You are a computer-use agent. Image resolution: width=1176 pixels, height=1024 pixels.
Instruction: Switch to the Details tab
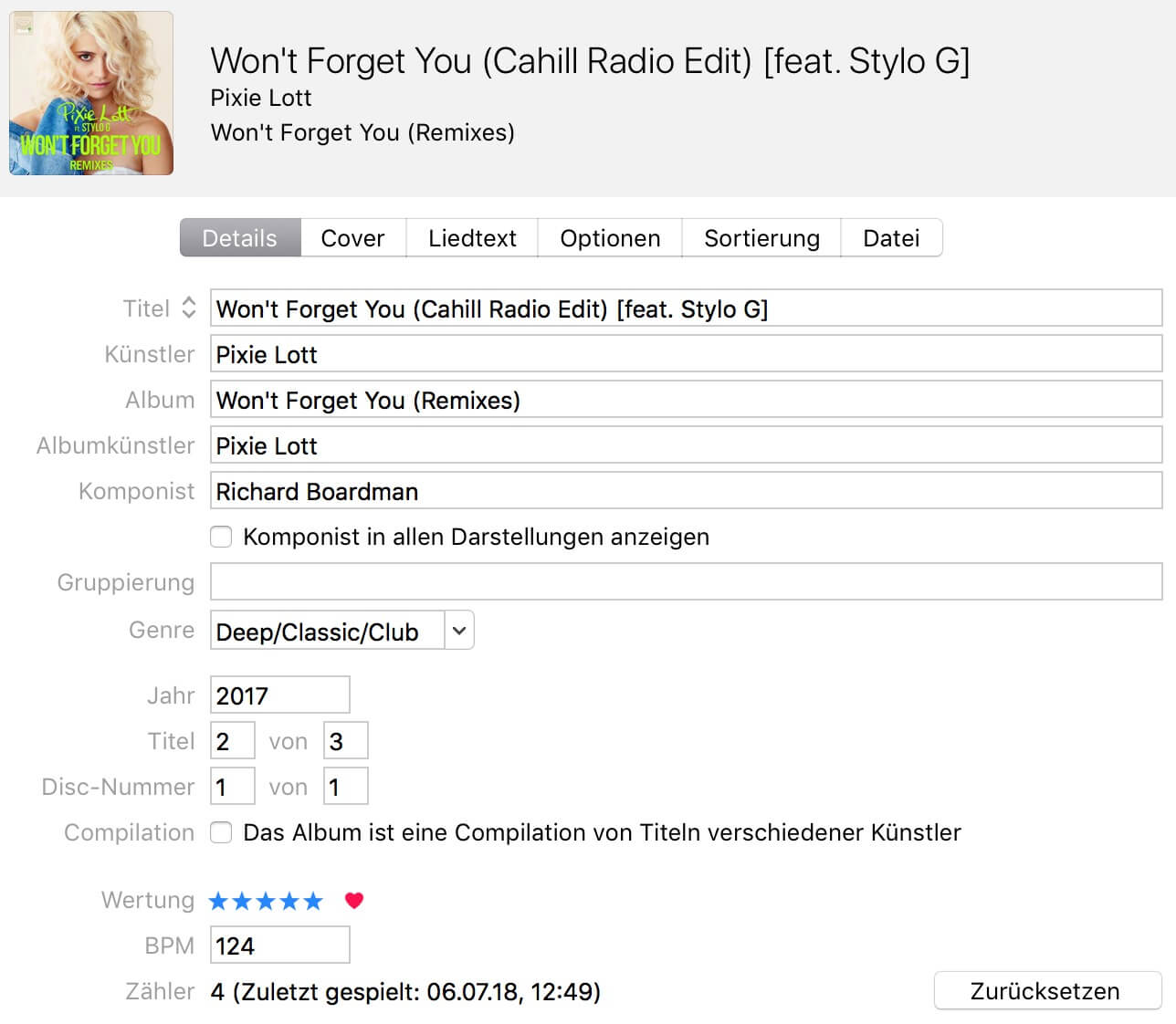(x=240, y=238)
